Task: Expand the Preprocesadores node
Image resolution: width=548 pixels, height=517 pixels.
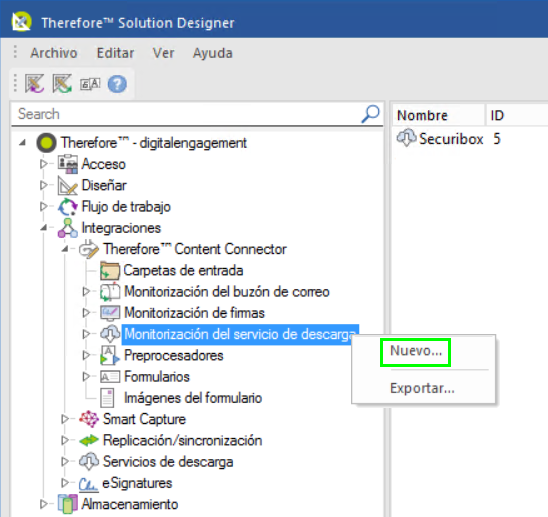Action: coord(86,355)
